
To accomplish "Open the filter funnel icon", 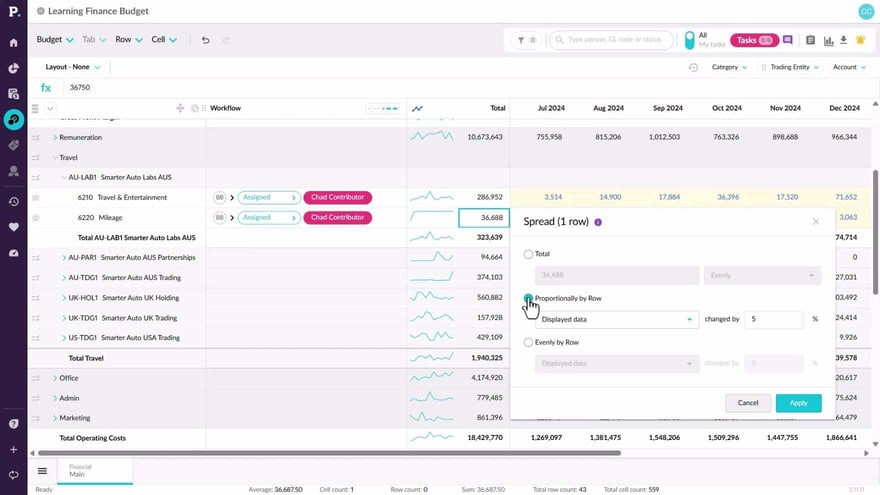I will (521, 40).
